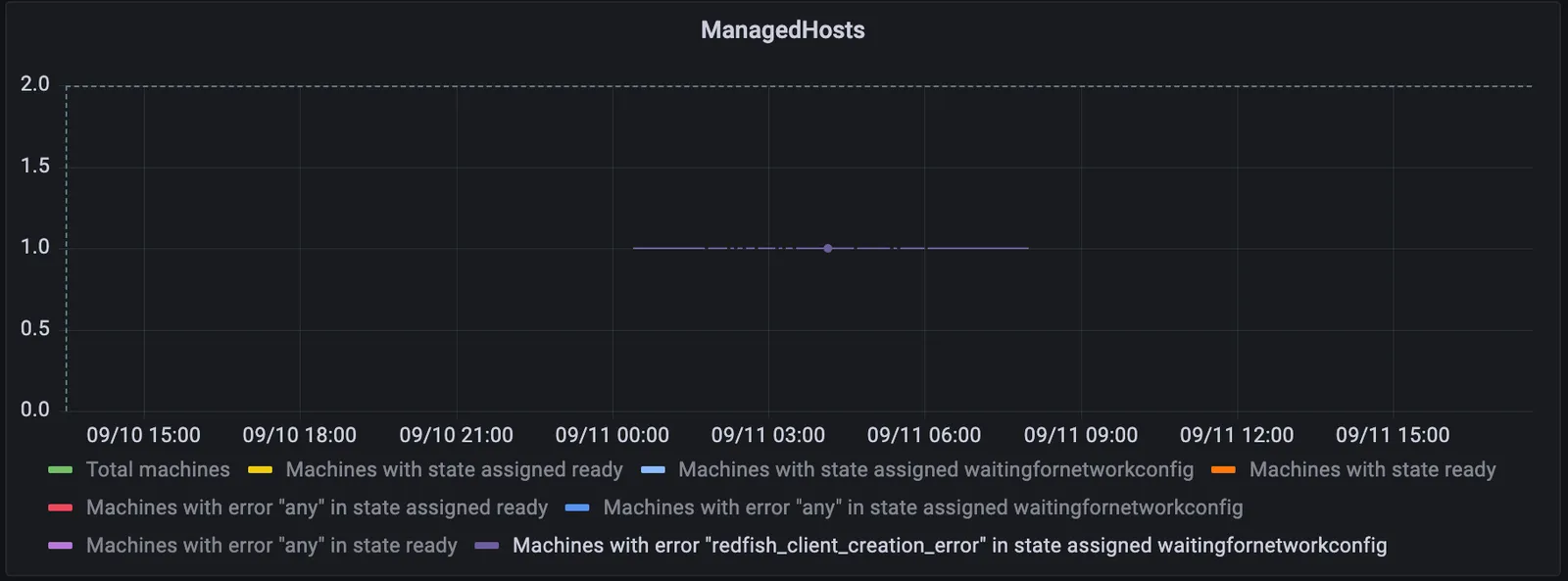Click the highlighted data point on the graph line
The height and width of the screenshot is (581, 1568).
pyautogui.click(x=828, y=249)
